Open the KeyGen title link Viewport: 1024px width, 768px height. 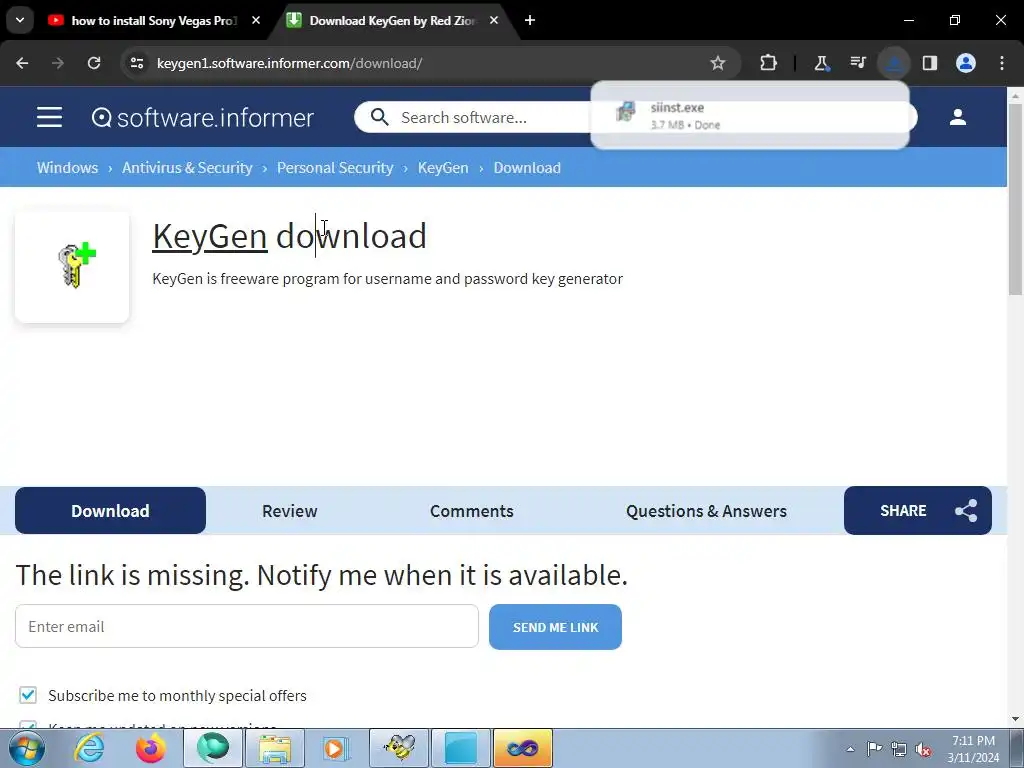tap(210, 236)
